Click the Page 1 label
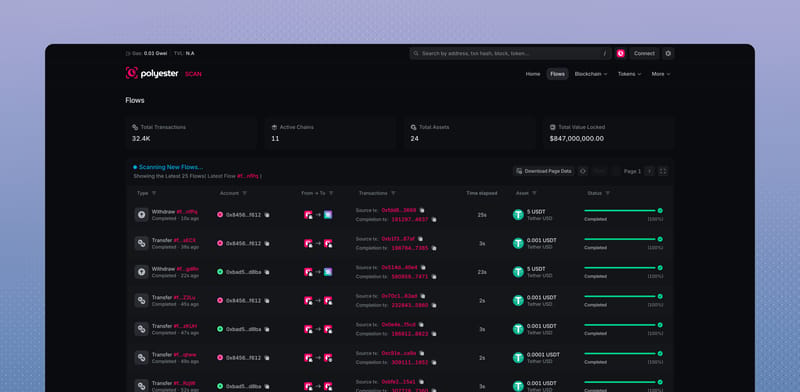 pos(632,172)
